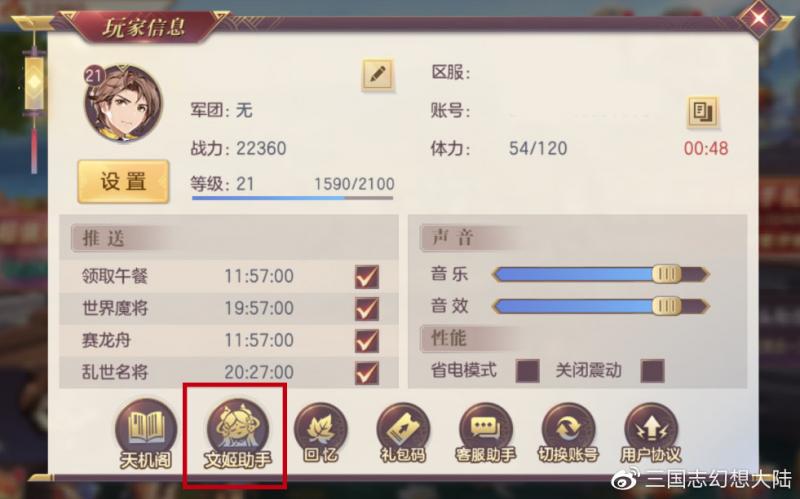Toggle the 乱世名将 notification checkbox
The width and height of the screenshot is (800, 499).
pyautogui.click(x=367, y=373)
